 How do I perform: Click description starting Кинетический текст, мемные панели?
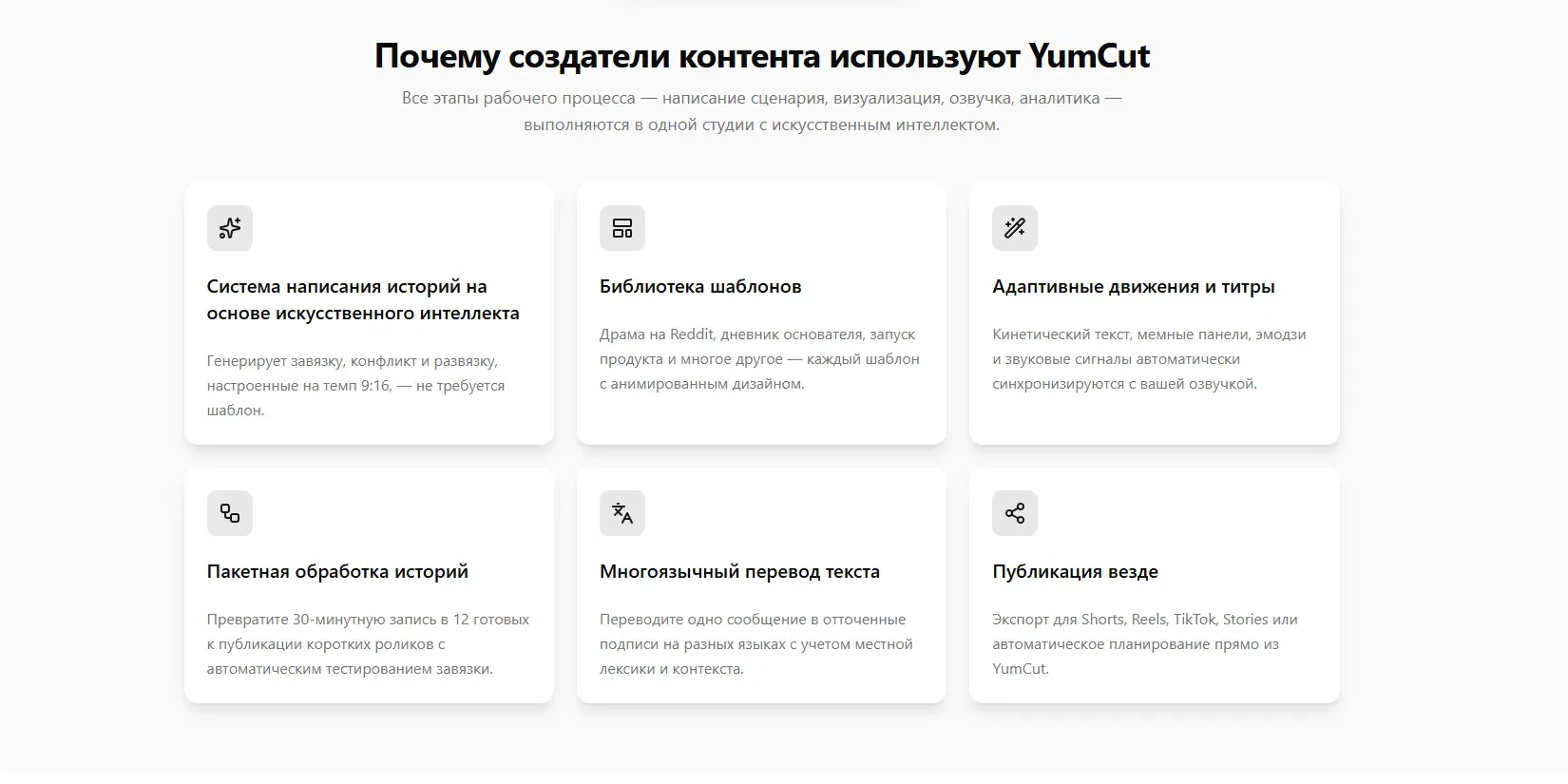tap(1149, 359)
